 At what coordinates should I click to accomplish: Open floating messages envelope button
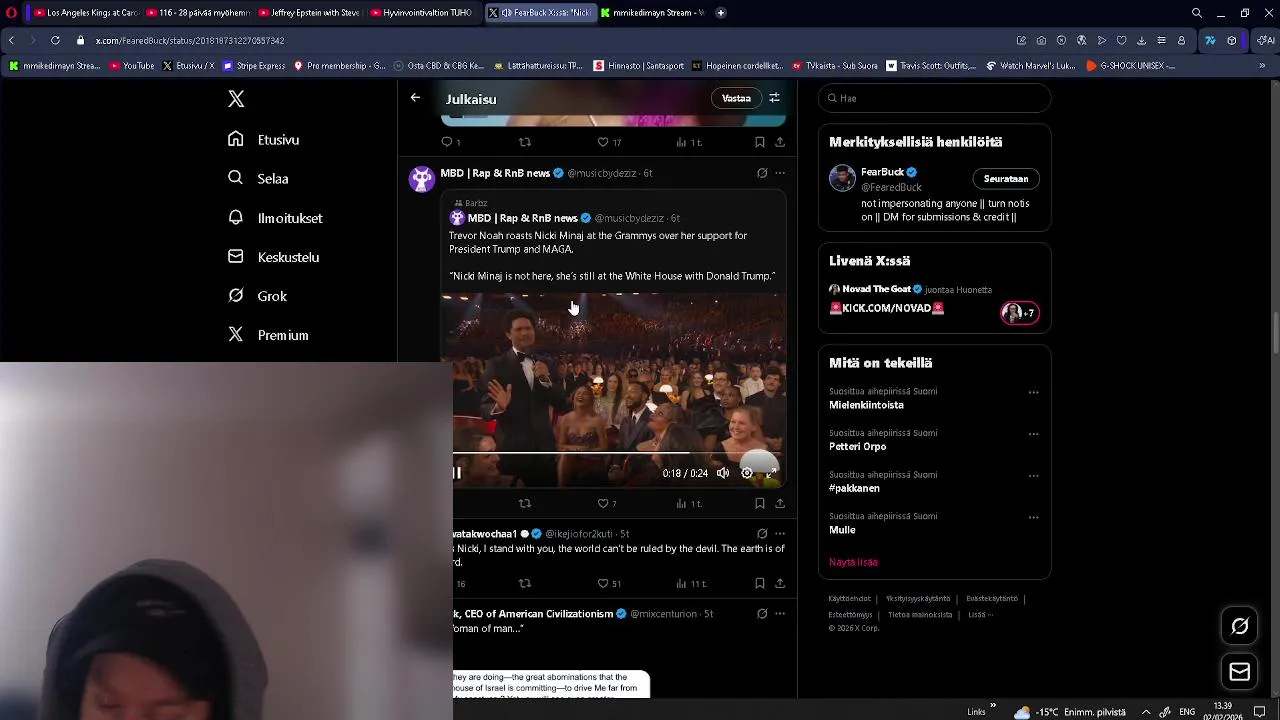pyautogui.click(x=1240, y=672)
